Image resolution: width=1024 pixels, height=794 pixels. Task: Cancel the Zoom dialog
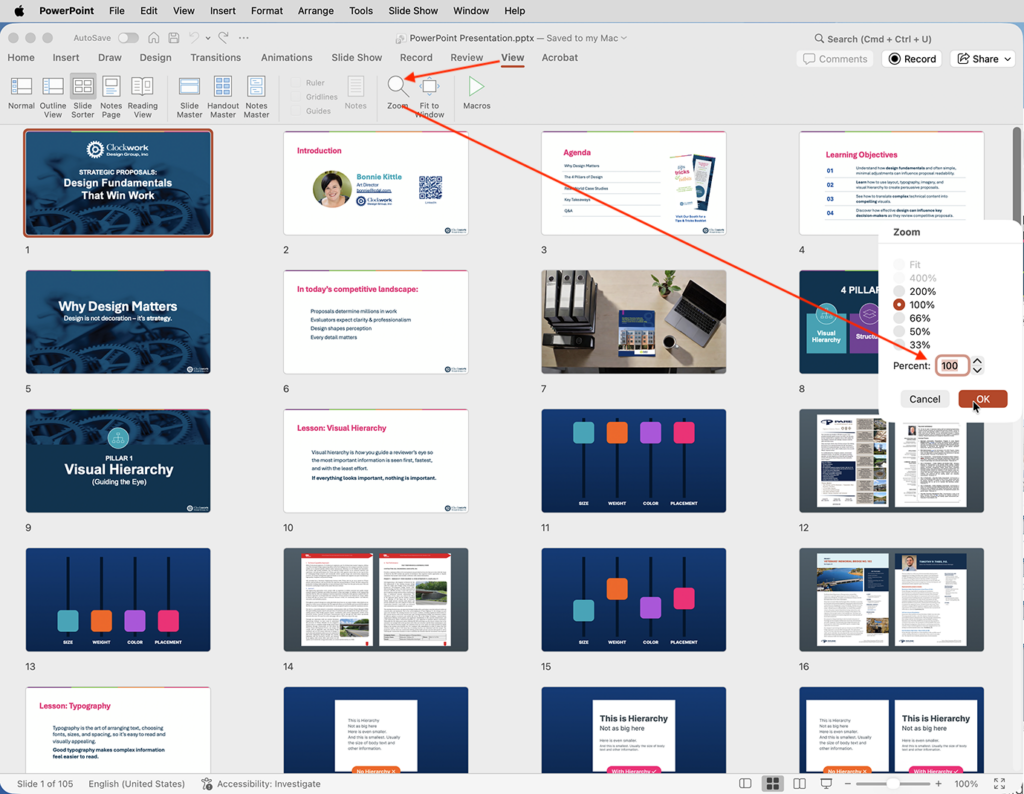[925, 399]
